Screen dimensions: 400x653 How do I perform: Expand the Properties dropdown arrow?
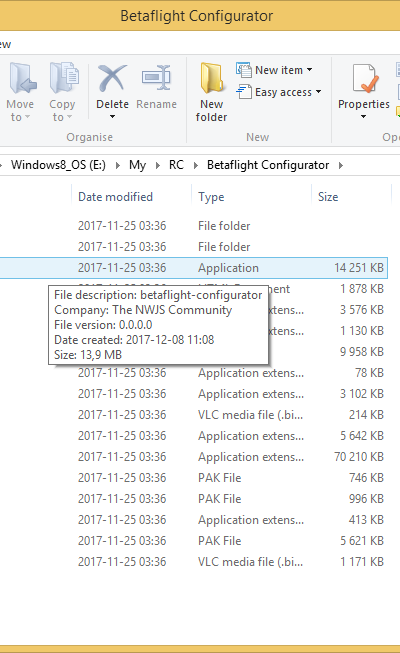pyautogui.click(x=364, y=117)
